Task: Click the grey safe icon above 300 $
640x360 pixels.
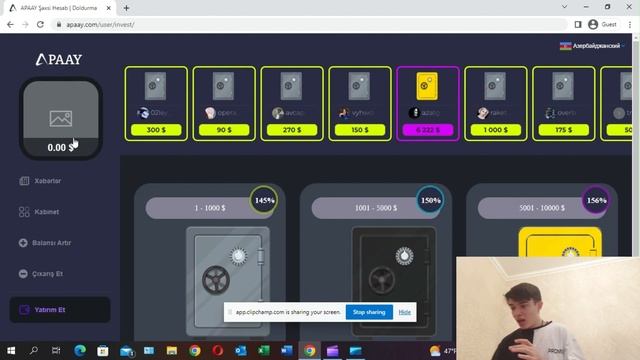Action: (x=156, y=86)
